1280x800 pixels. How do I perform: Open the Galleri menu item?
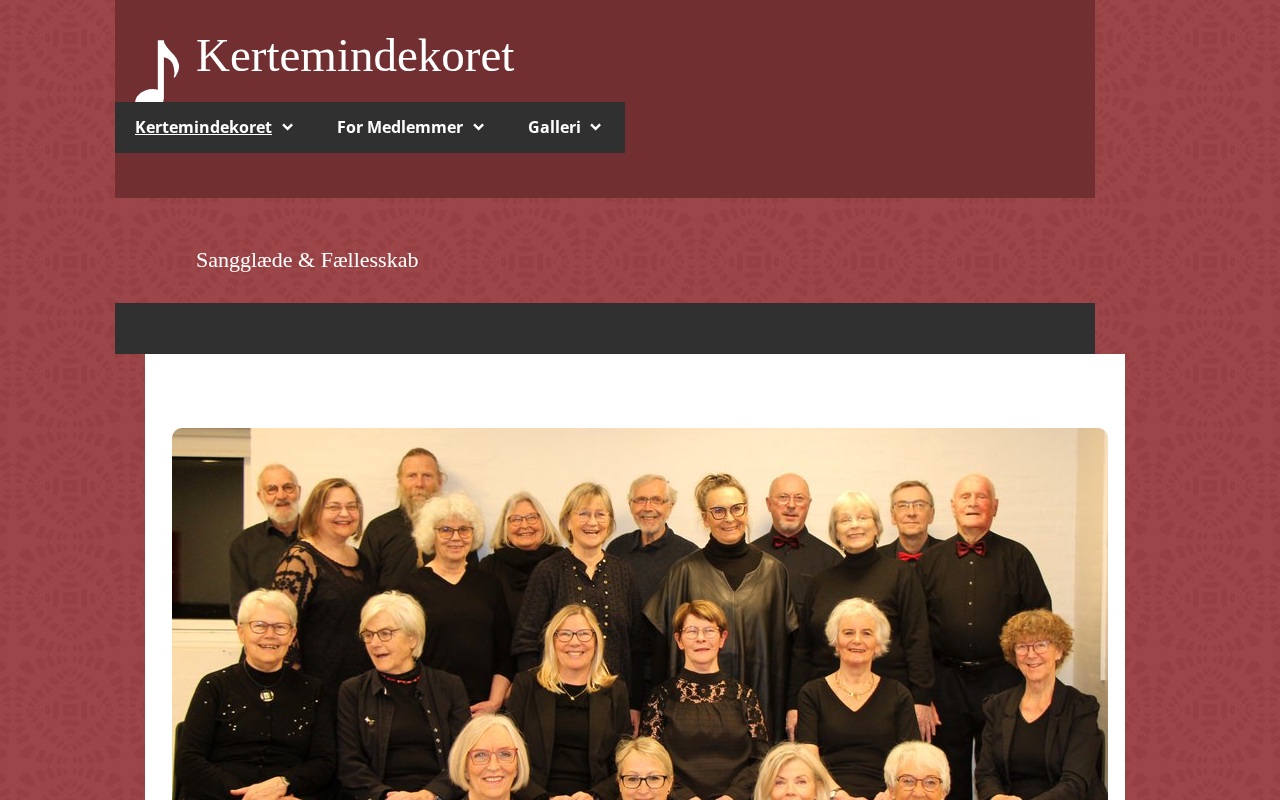pos(554,127)
